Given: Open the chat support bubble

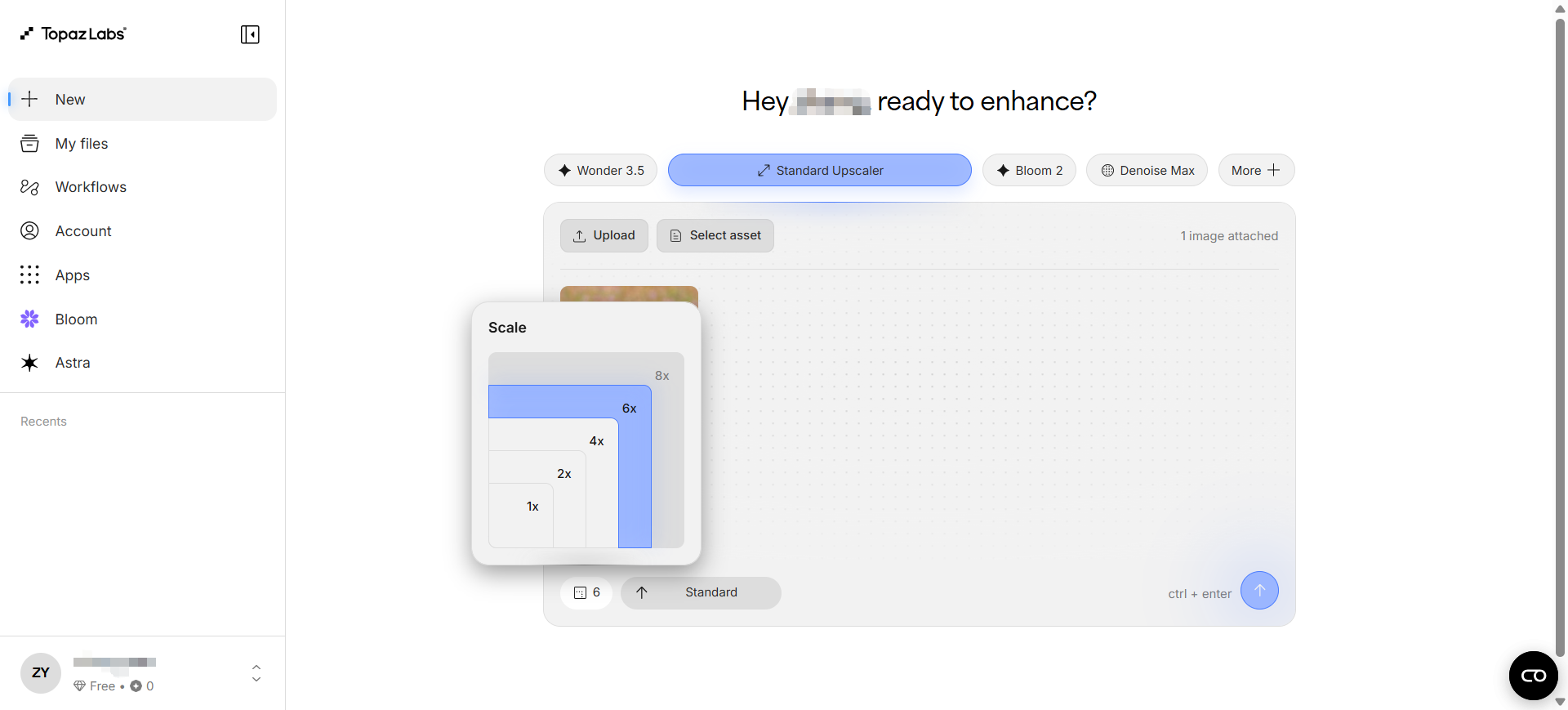Looking at the screenshot, I should [x=1533, y=676].
